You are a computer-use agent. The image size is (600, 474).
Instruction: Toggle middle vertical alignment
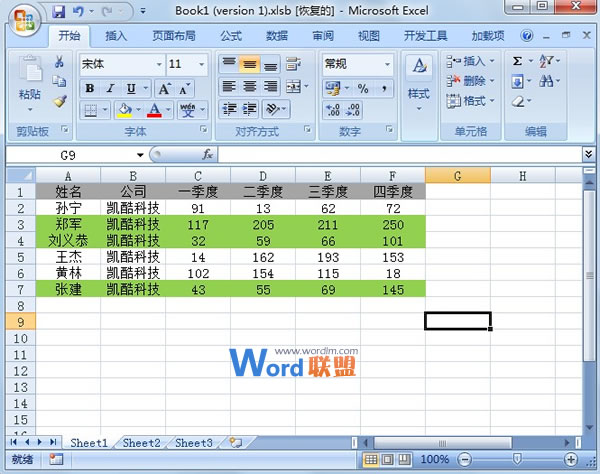point(249,64)
